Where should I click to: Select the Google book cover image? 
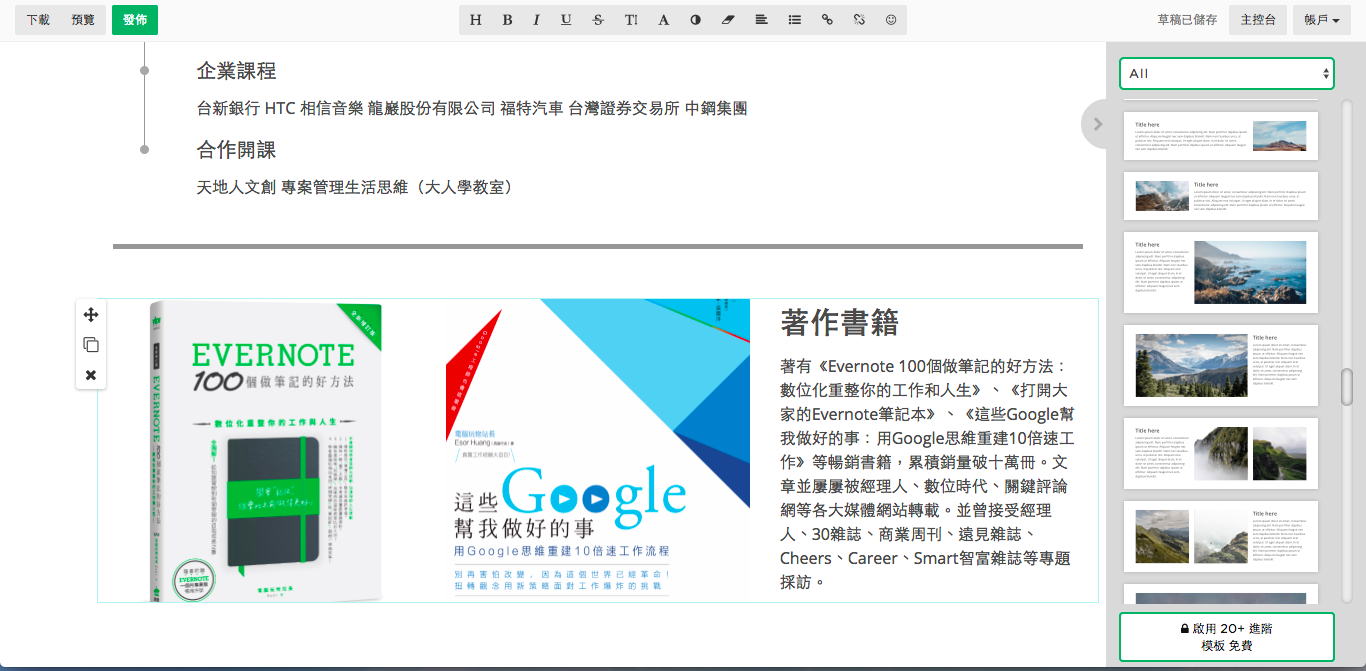coord(598,450)
